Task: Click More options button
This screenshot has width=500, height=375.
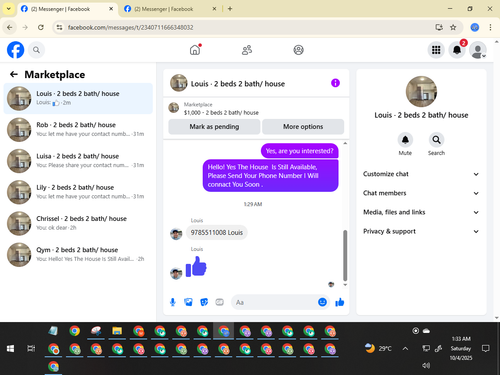Action: [x=303, y=127]
